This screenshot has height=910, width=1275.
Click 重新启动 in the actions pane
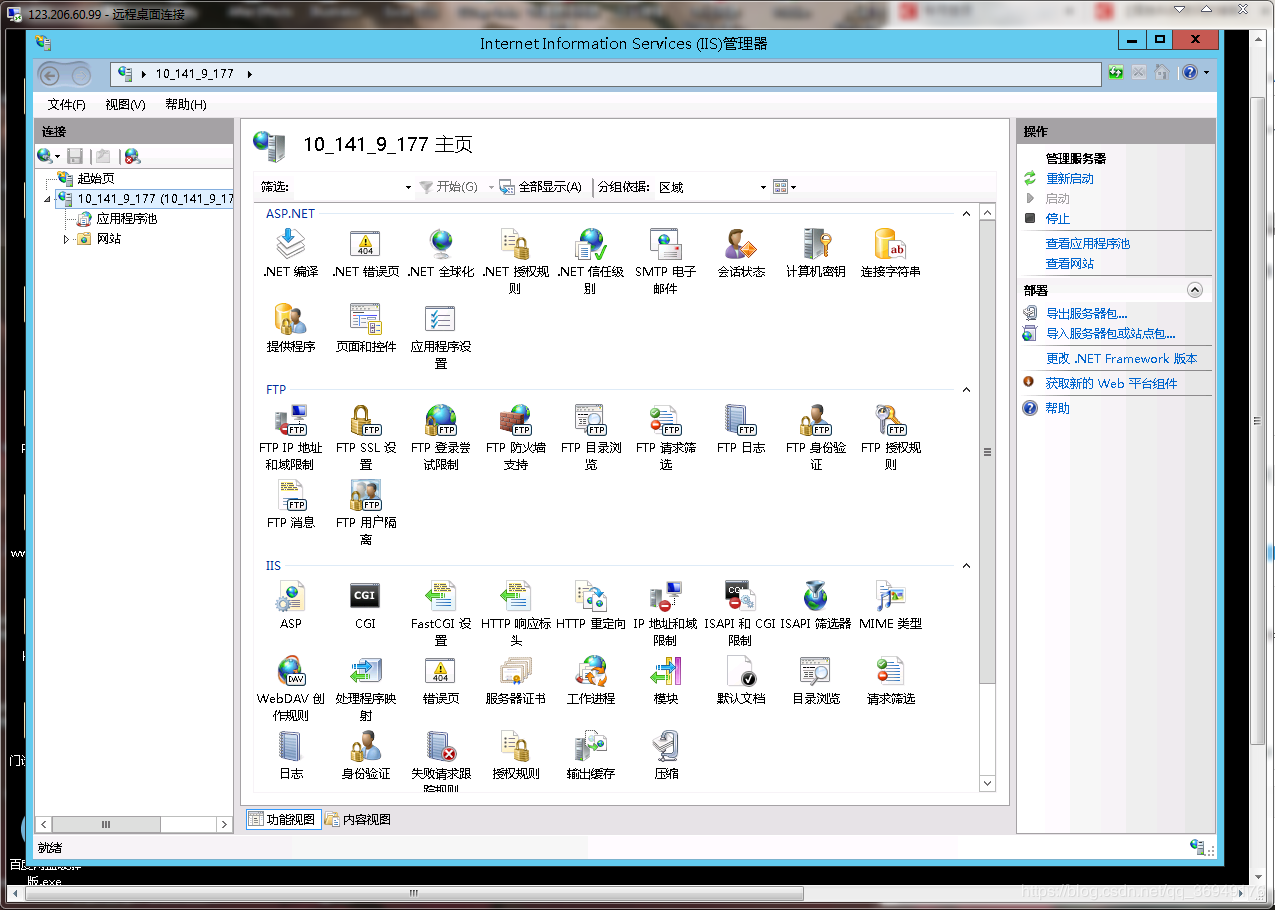pos(1070,179)
